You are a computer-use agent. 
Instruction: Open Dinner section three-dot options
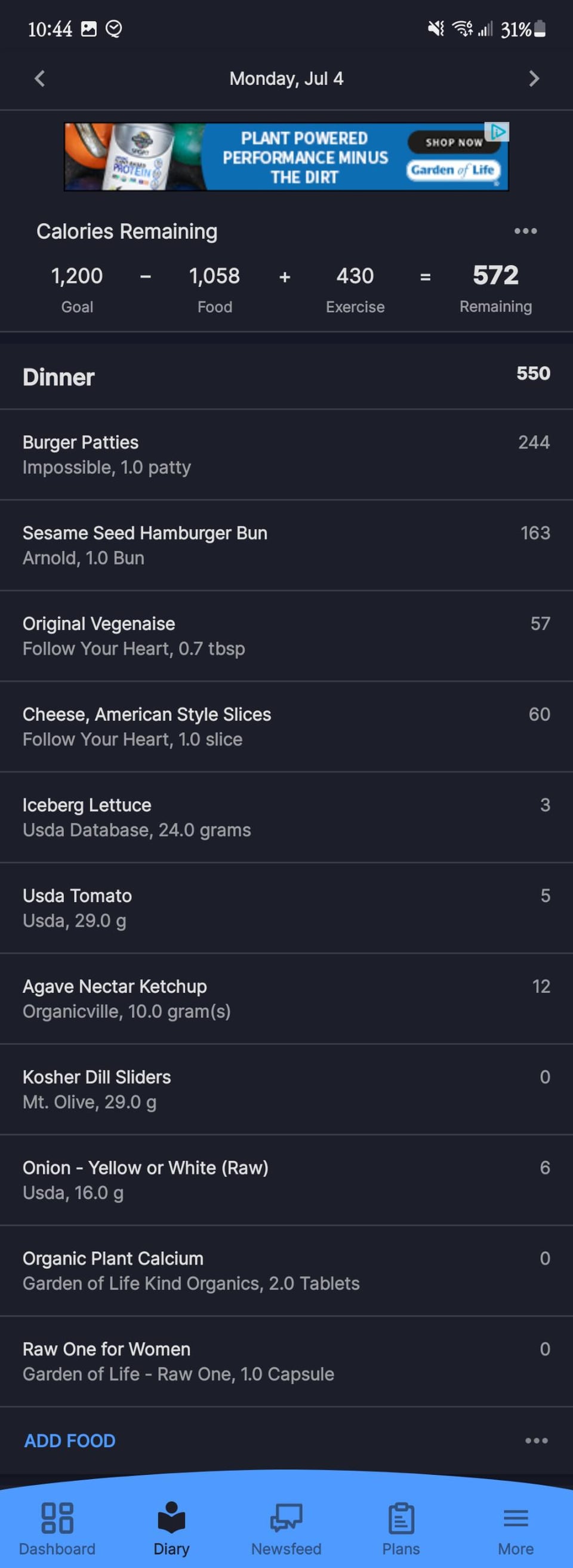coord(536,1440)
